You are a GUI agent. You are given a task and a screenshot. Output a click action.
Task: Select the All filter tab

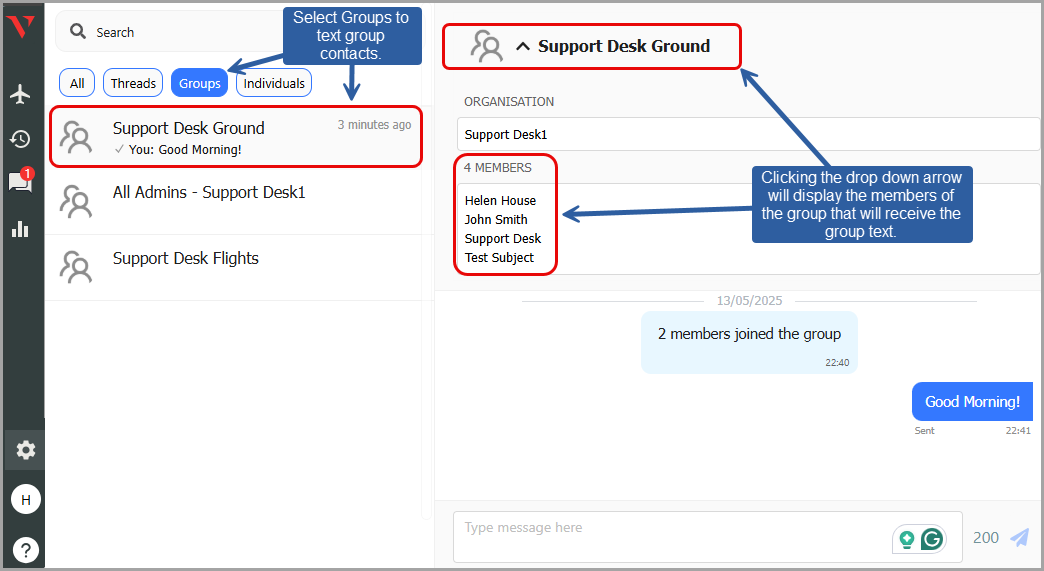coord(77,83)
